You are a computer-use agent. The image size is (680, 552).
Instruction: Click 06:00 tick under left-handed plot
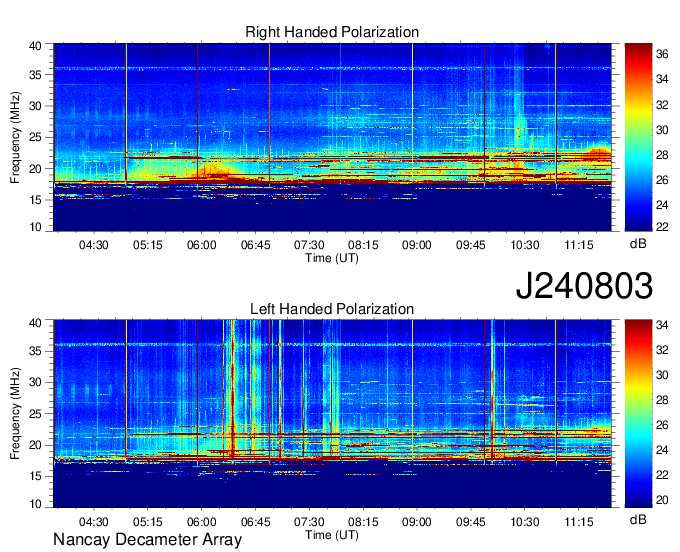pos(202,521)
